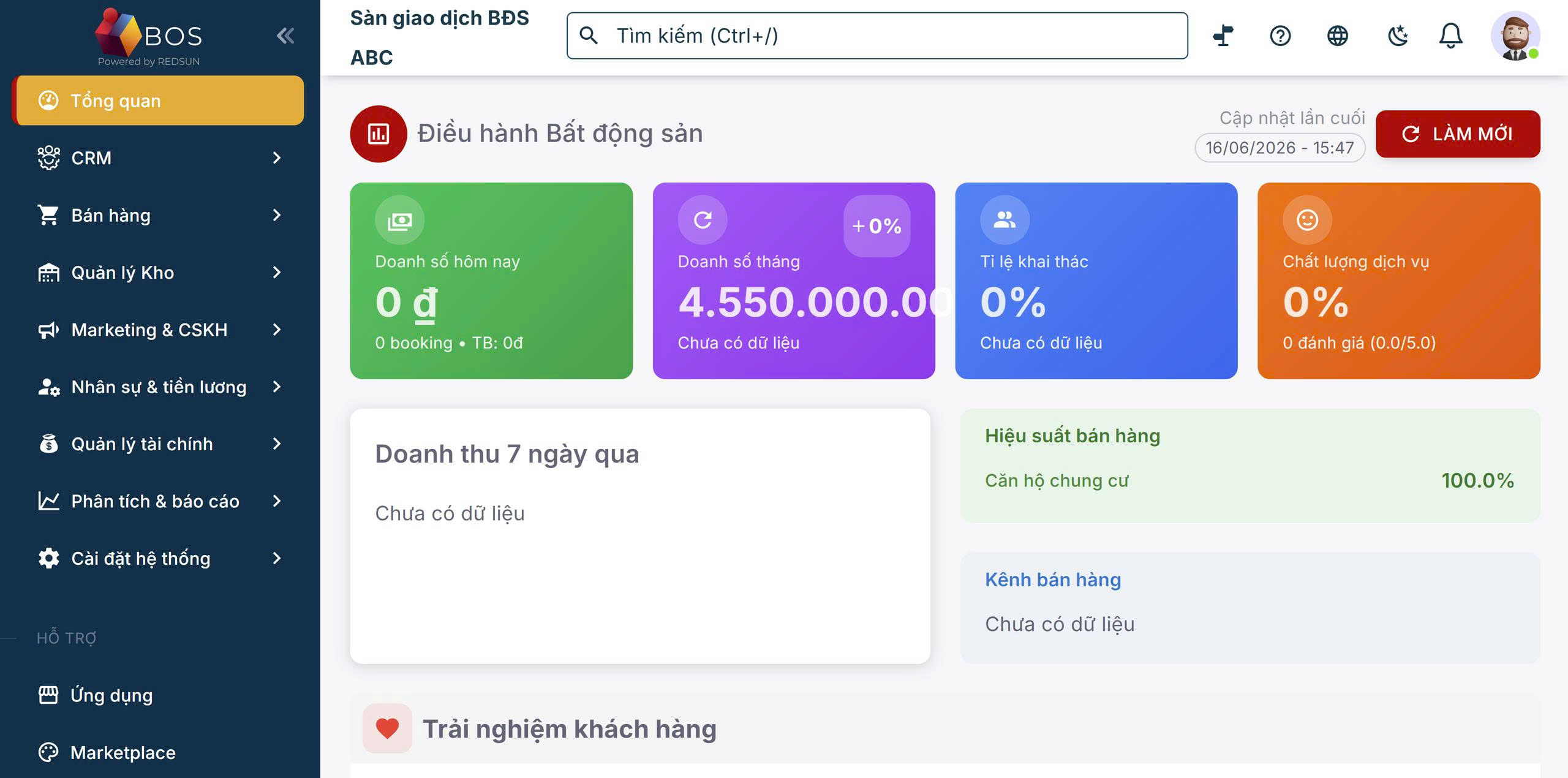Click the tài chính money bag icon
Screen dimensions: 1568x778
tap(48, 444)
